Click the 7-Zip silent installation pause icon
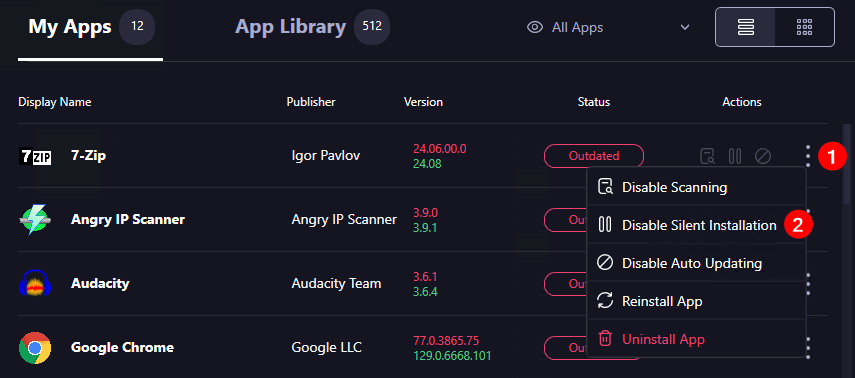Viewport: 855px width, 378px height. (735, 156)
